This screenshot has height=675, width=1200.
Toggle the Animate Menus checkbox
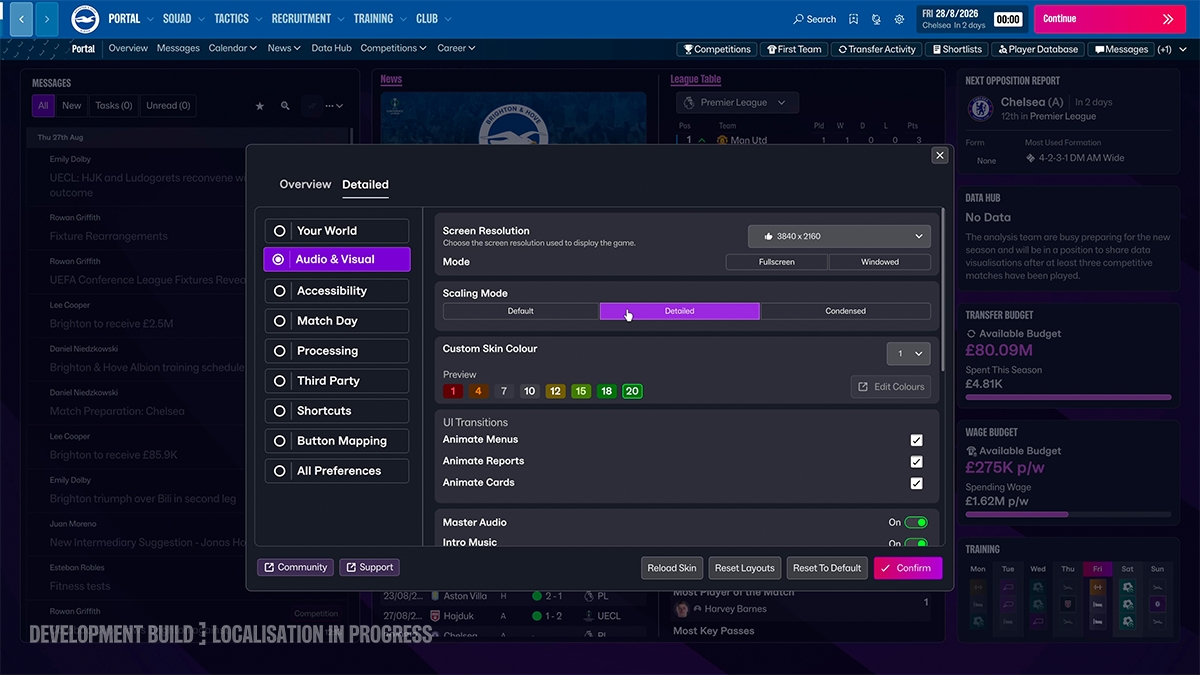click(916, 440)
